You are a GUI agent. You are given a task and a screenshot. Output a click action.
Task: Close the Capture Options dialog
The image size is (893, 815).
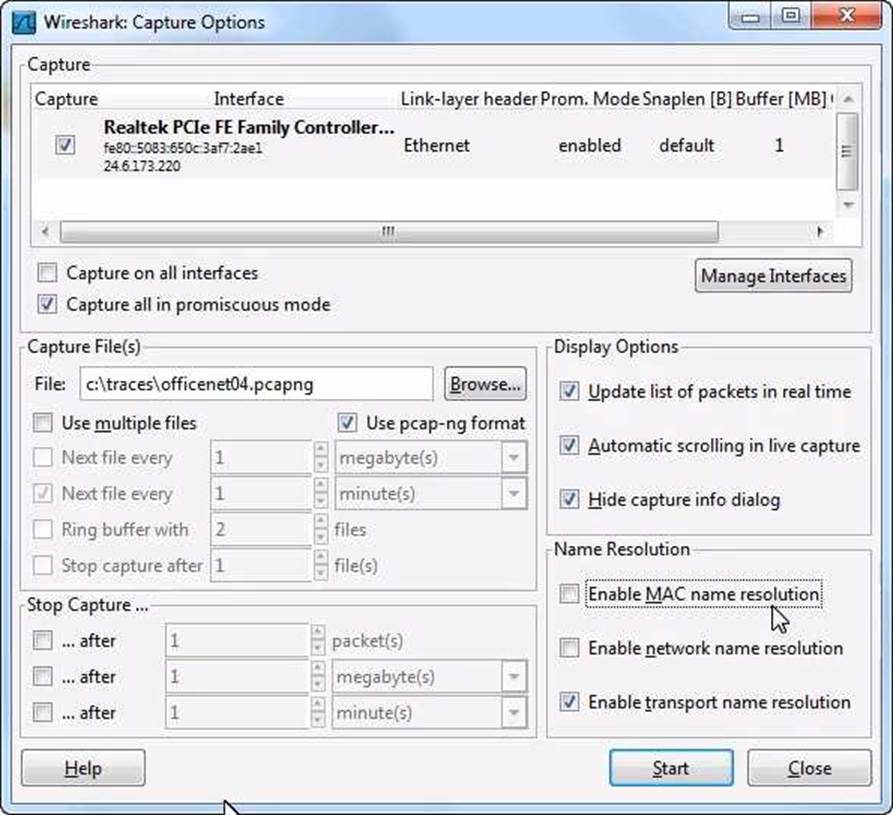pos(809,768)
